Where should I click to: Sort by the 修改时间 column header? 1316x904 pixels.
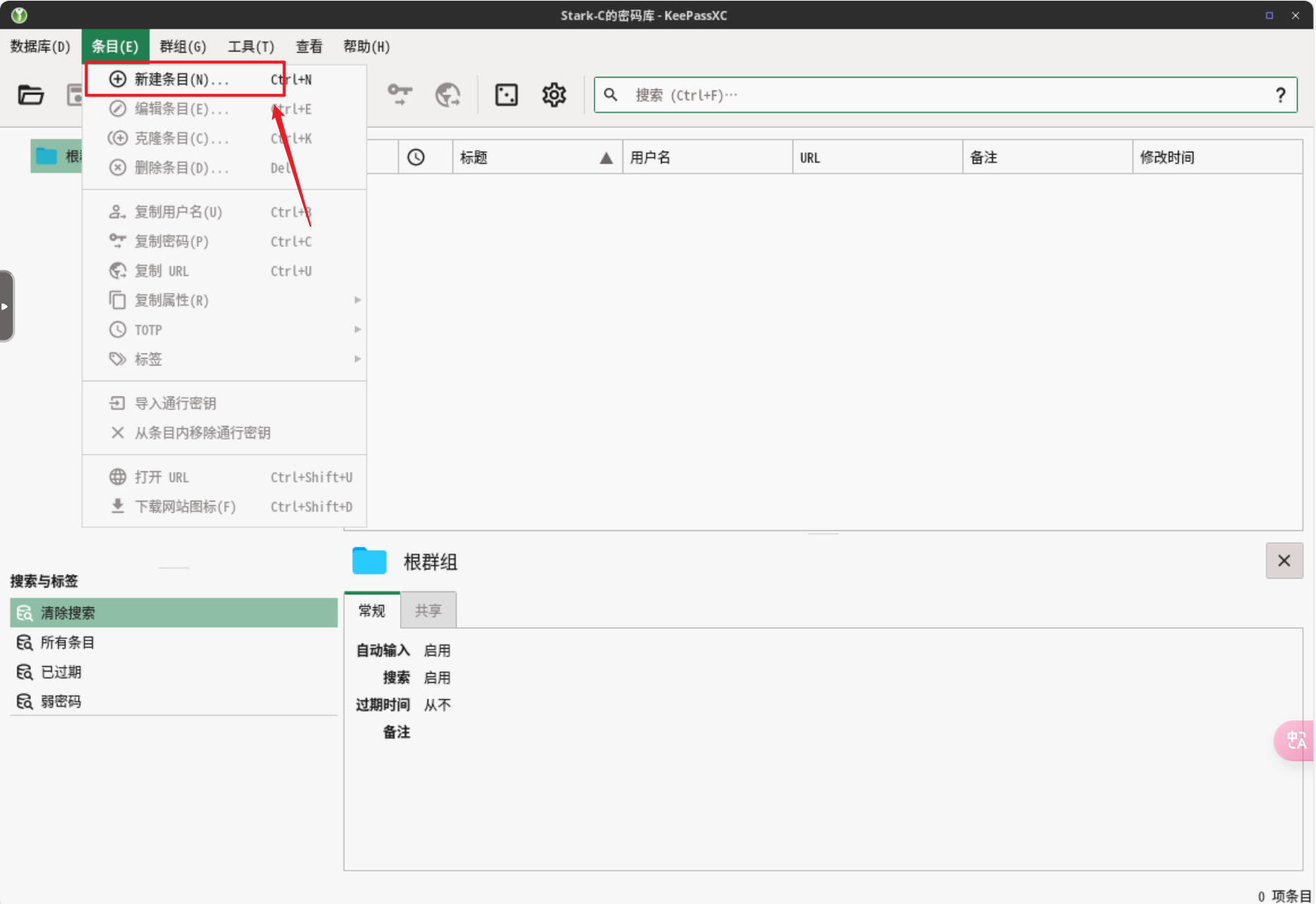pyautogui.click(x=1217, y=157)
